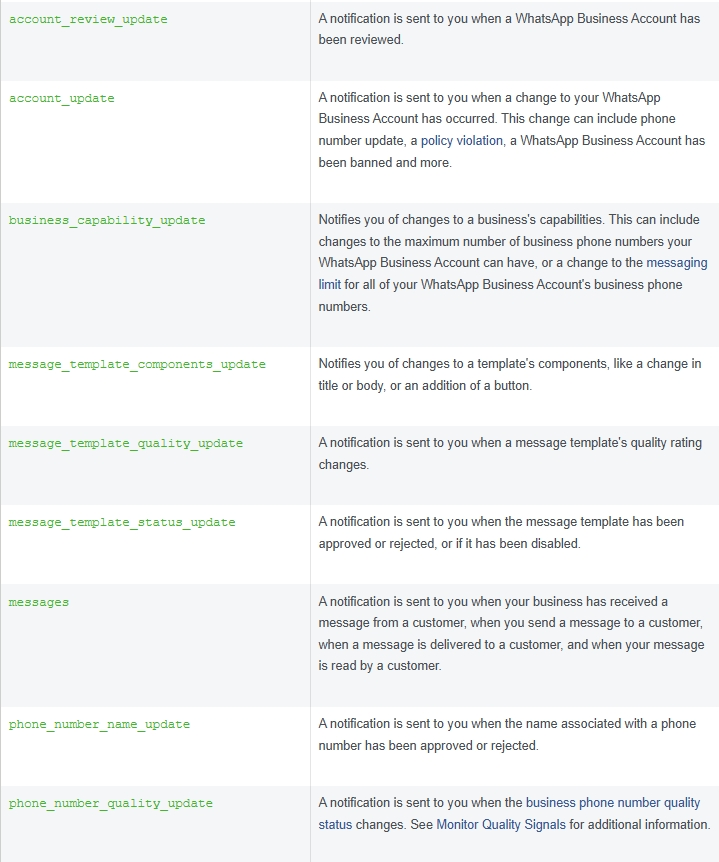This screenshot has width=719, height=862.
Task: Click the account_review_update description text
Action: tap(509, 29)
